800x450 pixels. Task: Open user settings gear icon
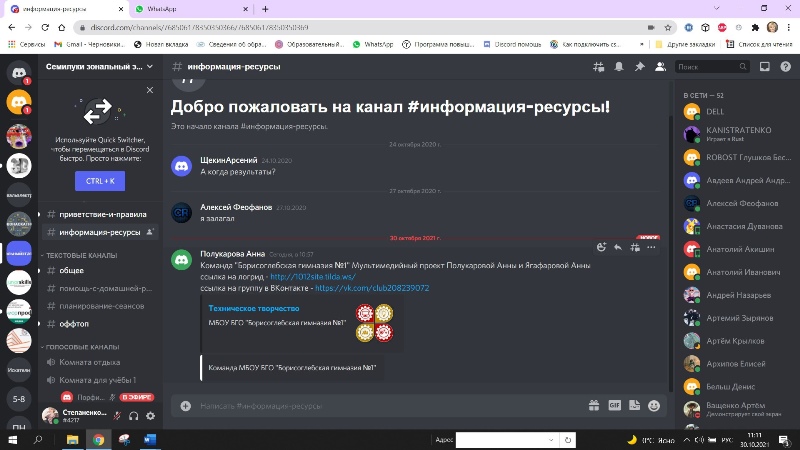click(x=151, y=416)
